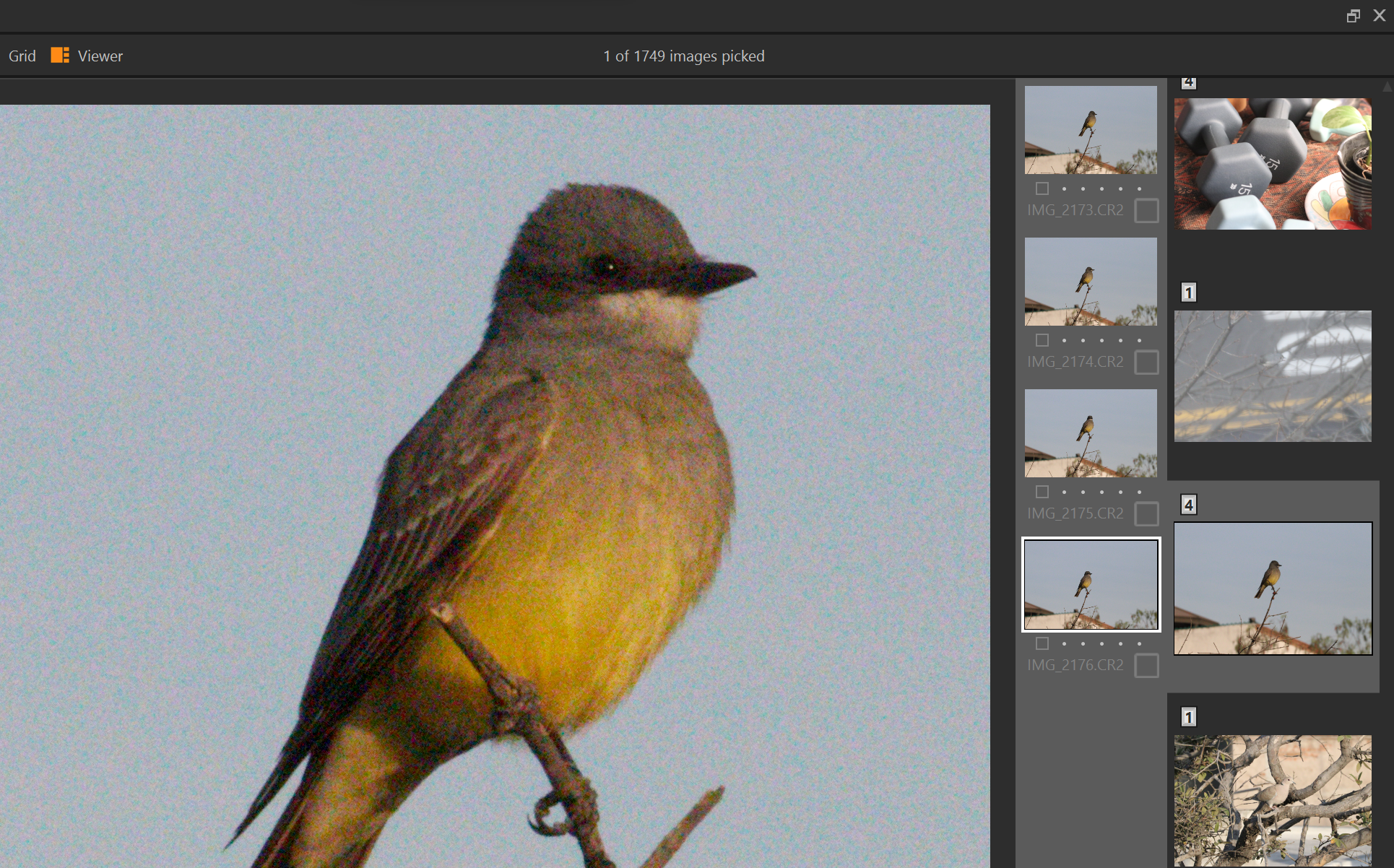Click the last rating dot beneath IMG_2175.CR2

tap(1139, 491)
